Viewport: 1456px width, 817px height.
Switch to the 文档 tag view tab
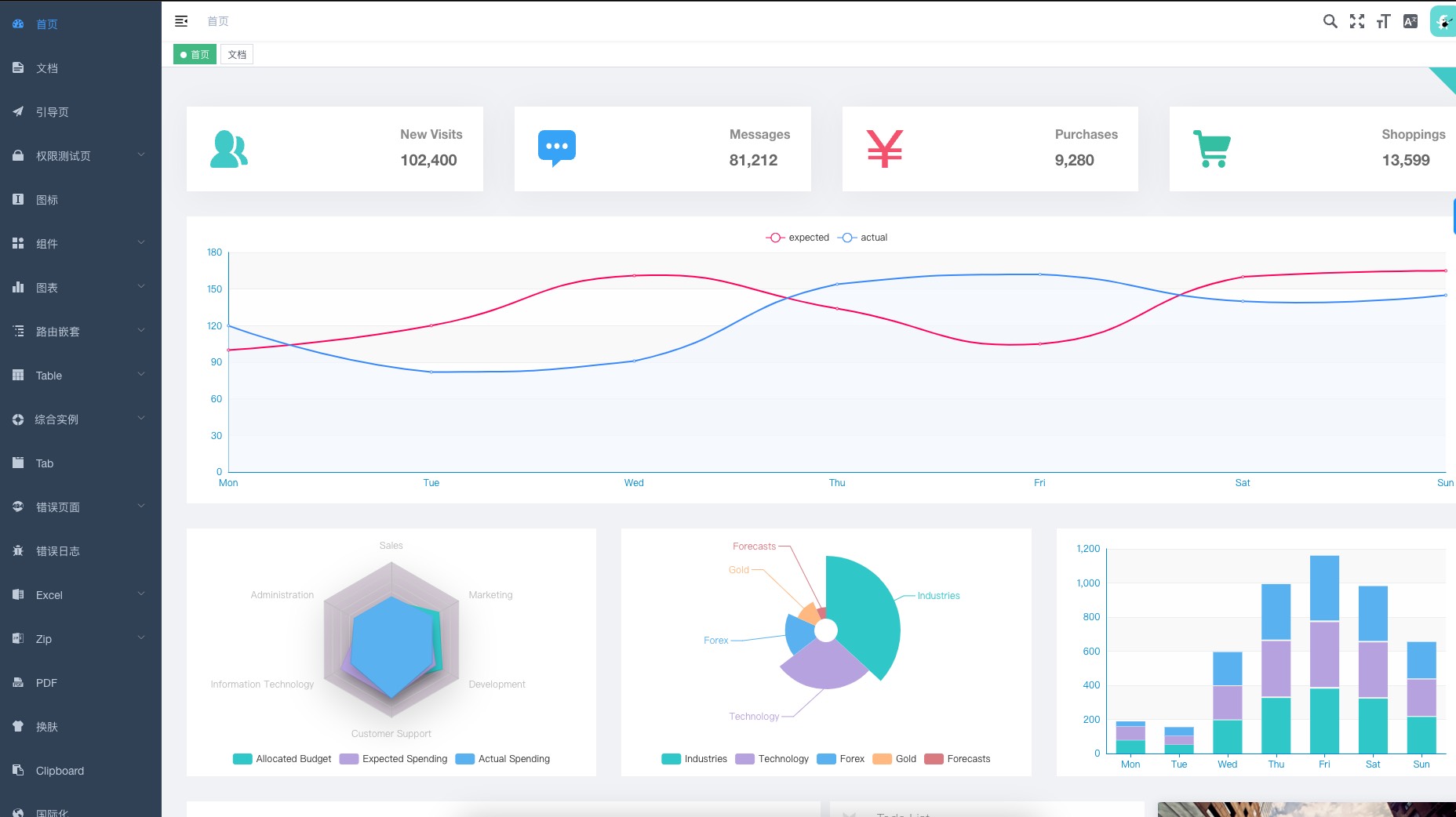coord(237,54)
